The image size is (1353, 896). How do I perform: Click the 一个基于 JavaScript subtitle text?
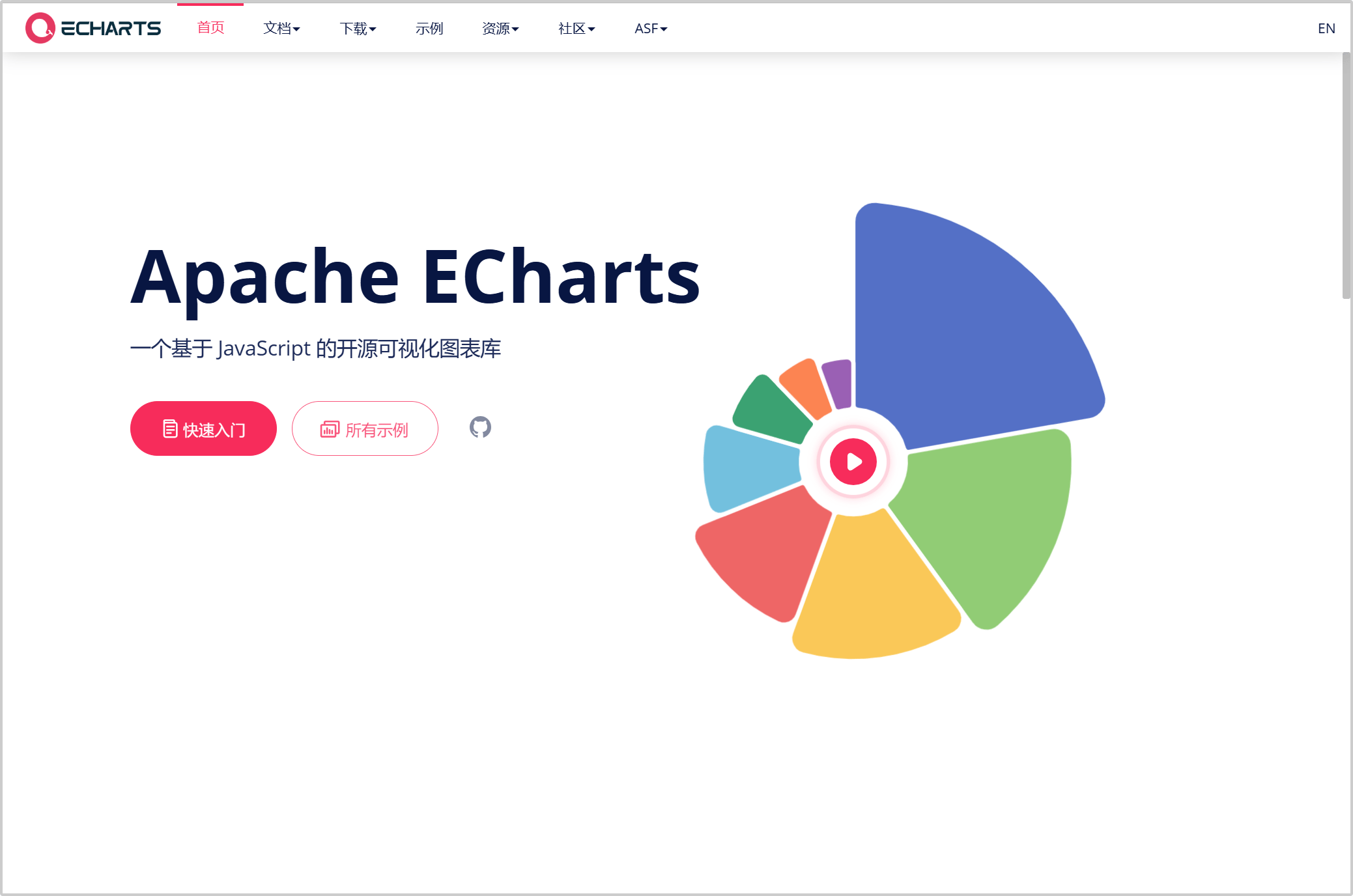[x=315, y=348]
